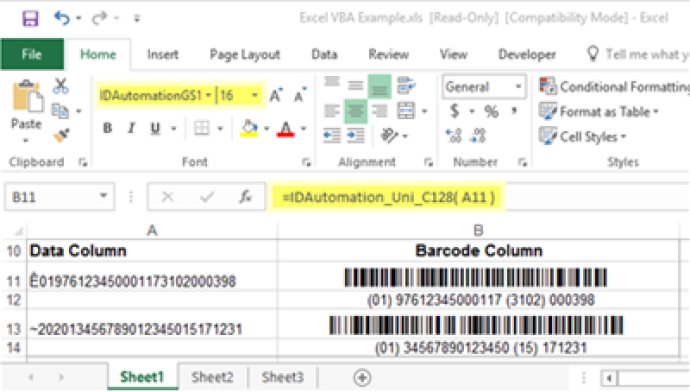Select the Format Painter brush icon
Viewport: 690px width, 392px height.
[x=61, y=136]
